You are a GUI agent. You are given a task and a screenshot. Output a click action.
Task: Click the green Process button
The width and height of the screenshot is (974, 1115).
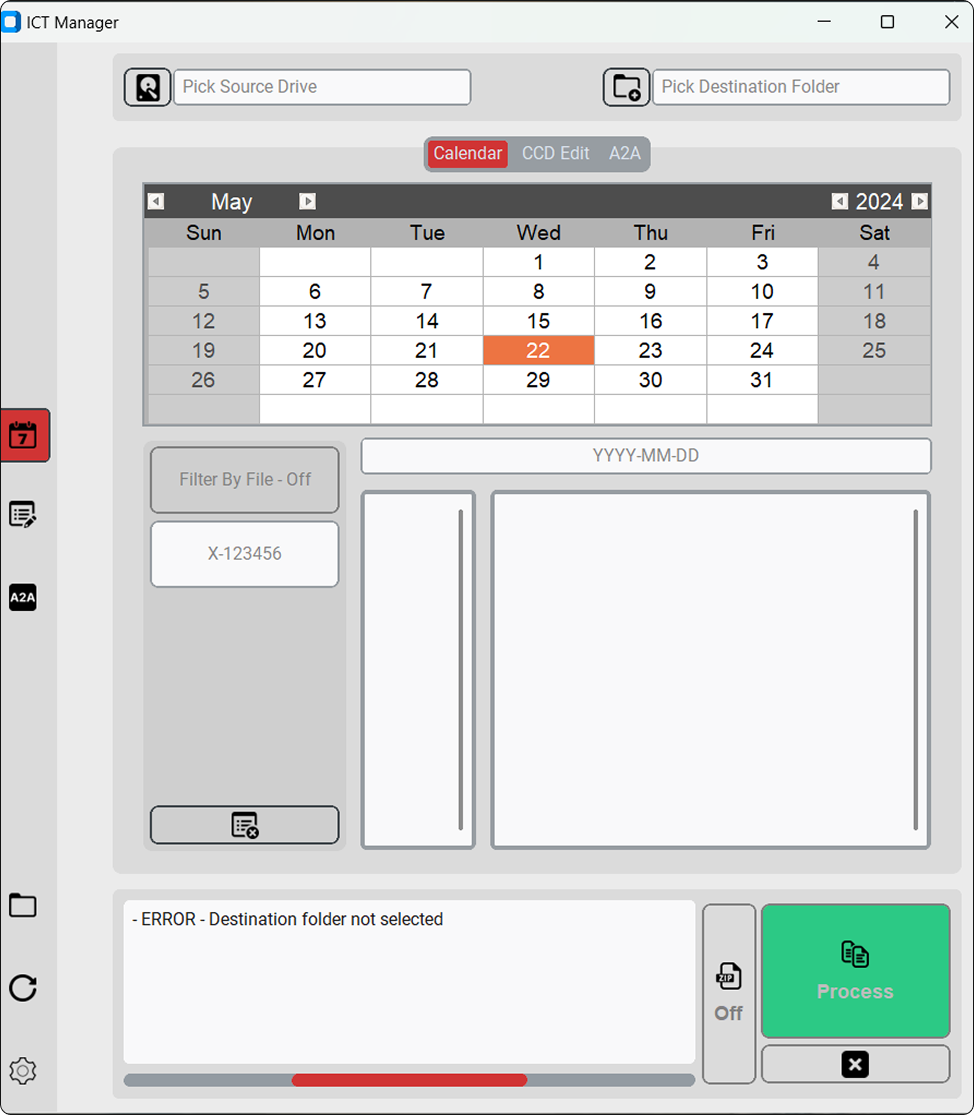tap(855, 970)
